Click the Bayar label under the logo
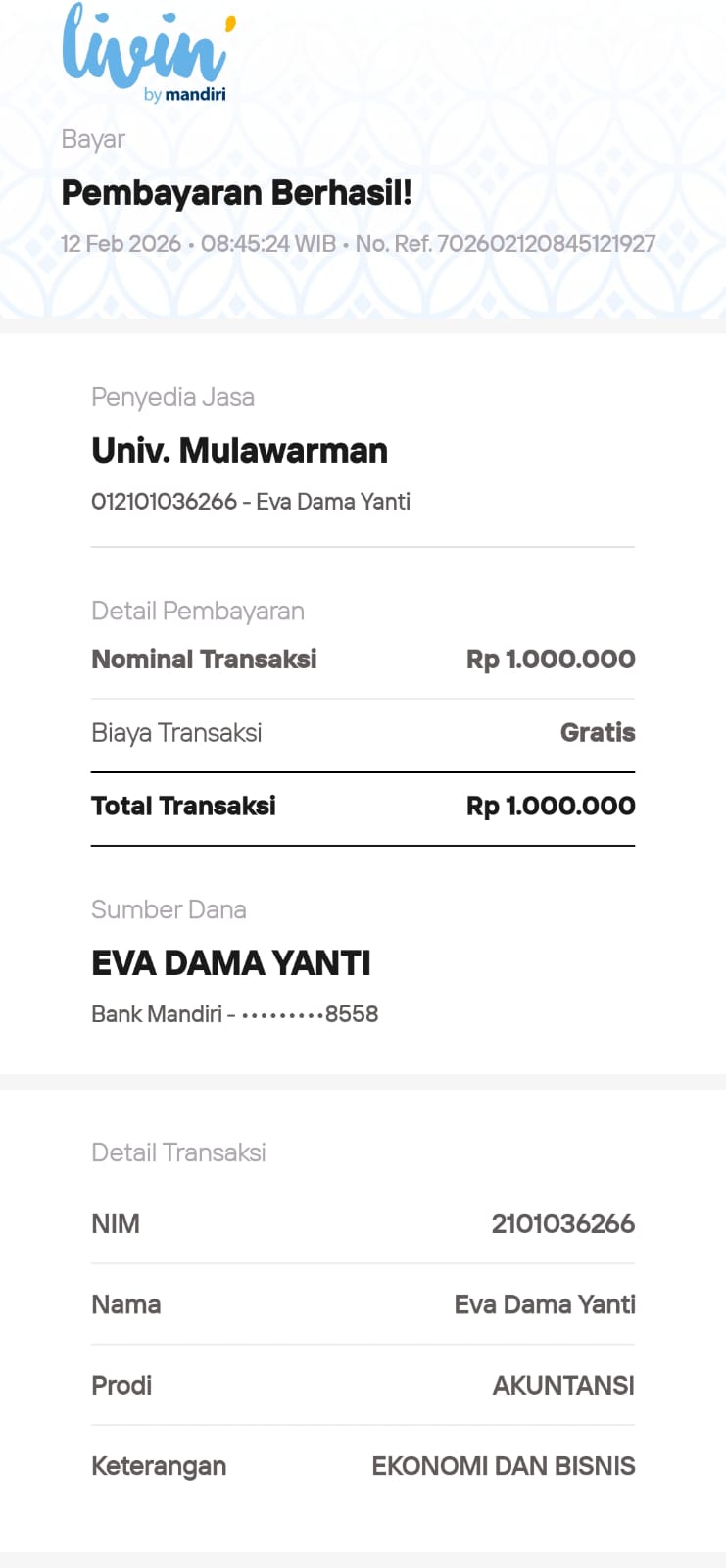This screenshot has height=1568, width=726. tap(93, 139)
